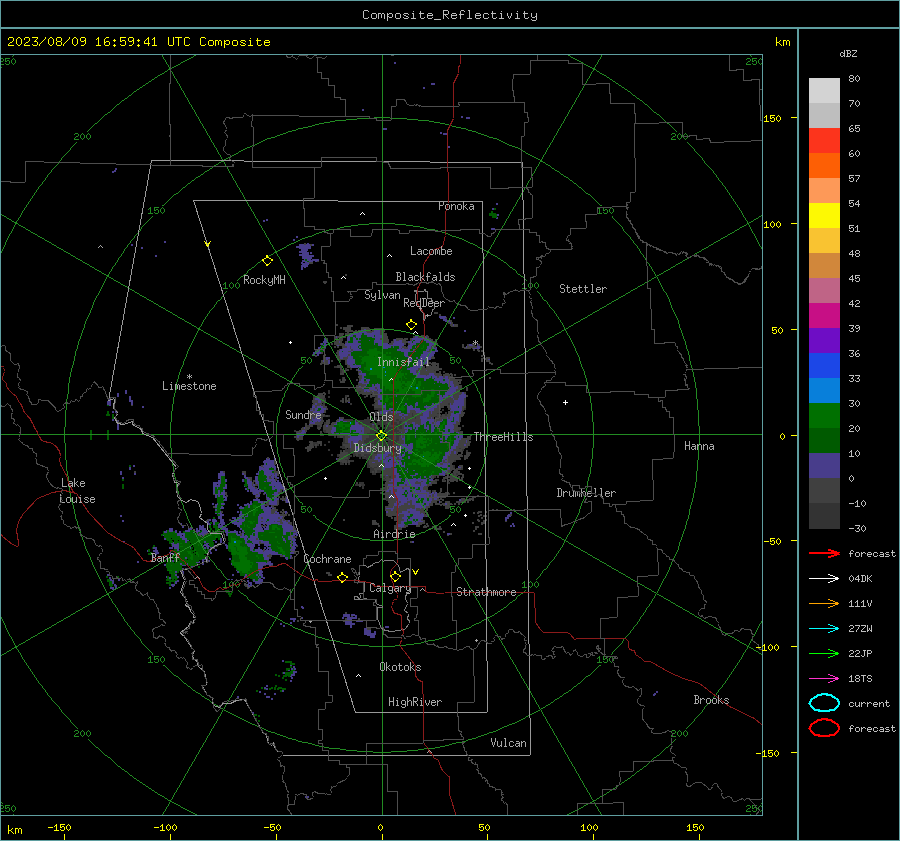Click the Vulcan town label
Viewport: 900px width, 841px height.
coord(508,743)
